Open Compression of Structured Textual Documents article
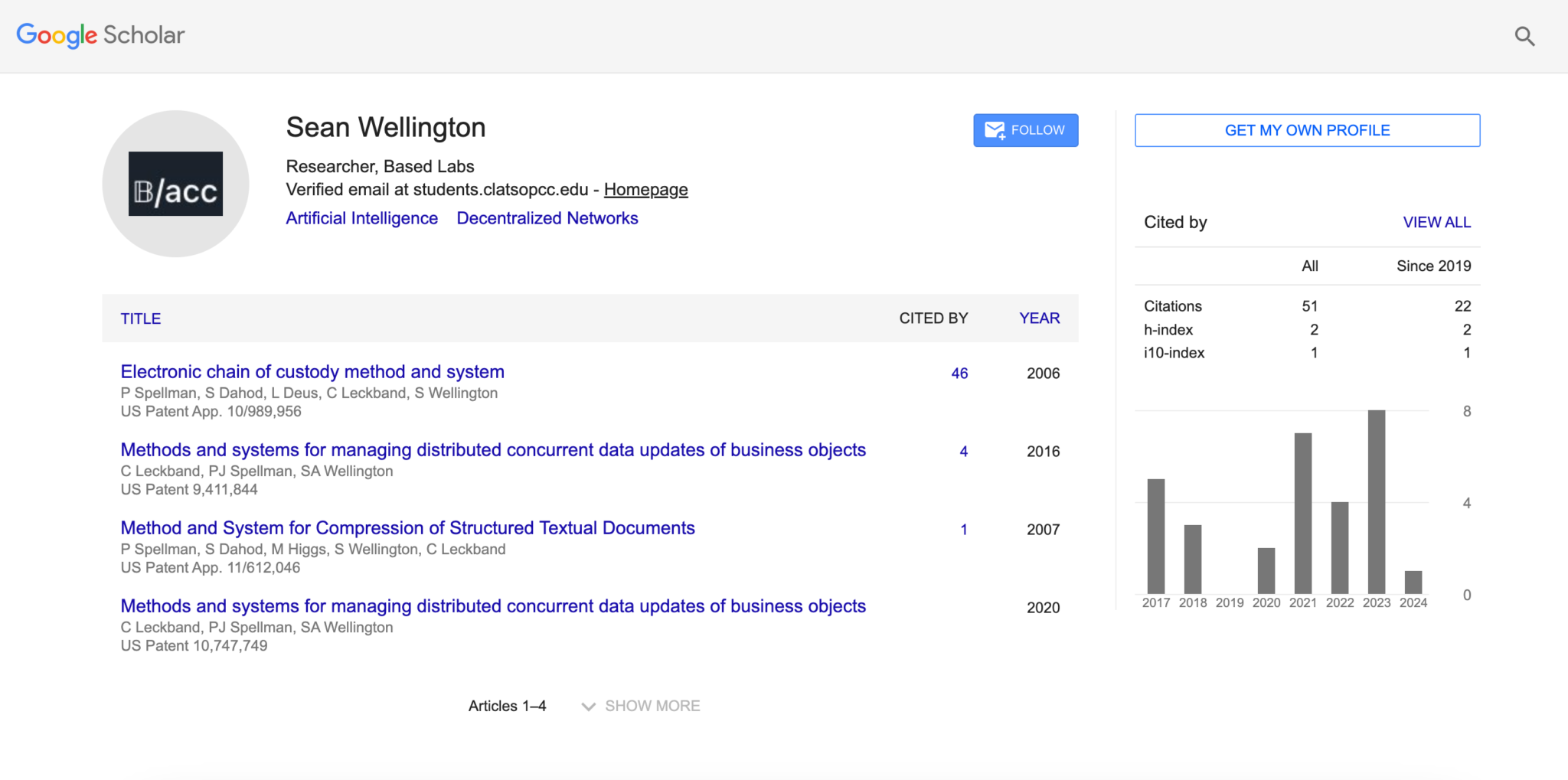Image resolution: width=1568 pixels, height=780 pixels. click(x=407, y=528)
